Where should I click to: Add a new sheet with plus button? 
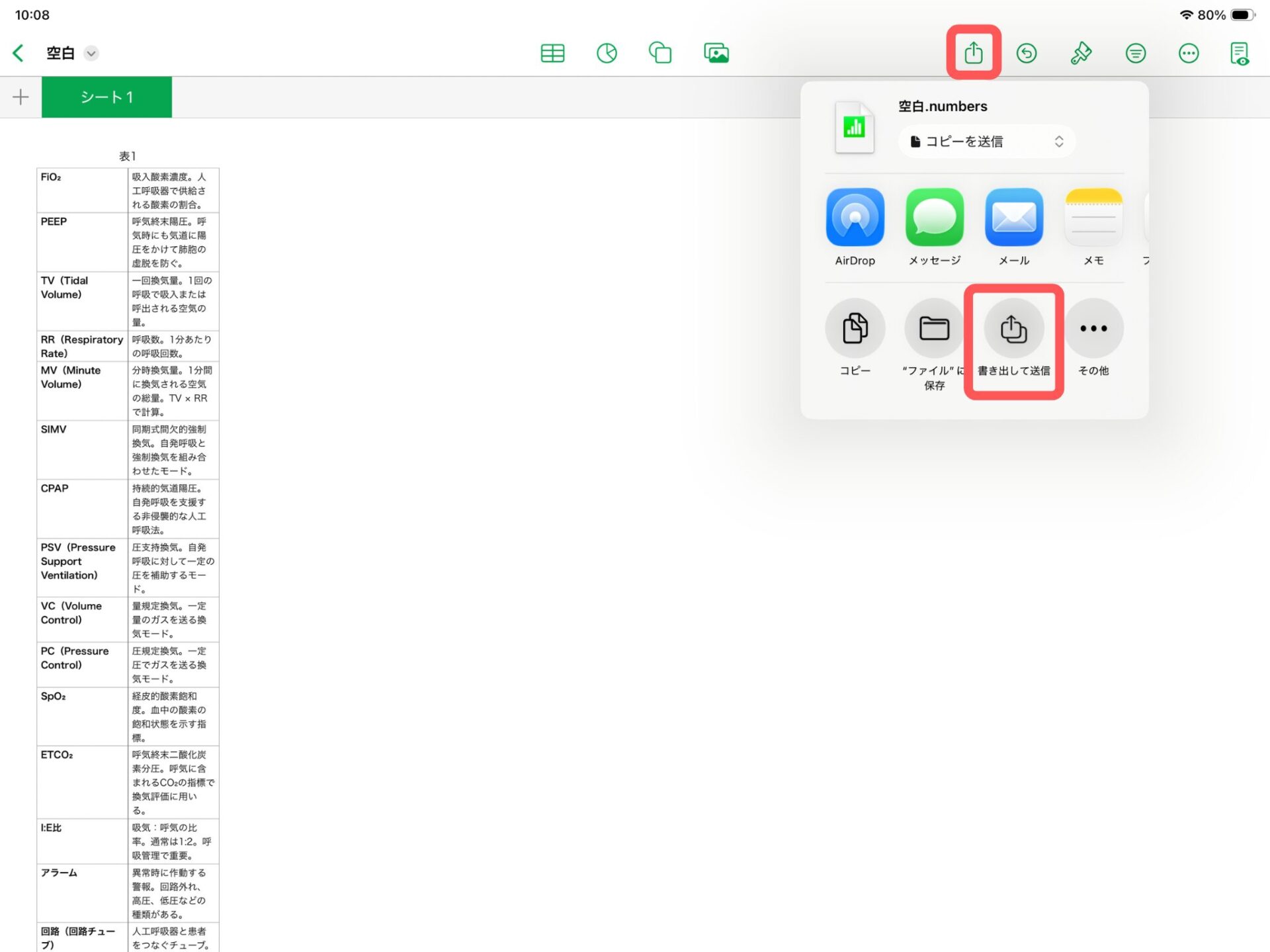coord(21,97)
